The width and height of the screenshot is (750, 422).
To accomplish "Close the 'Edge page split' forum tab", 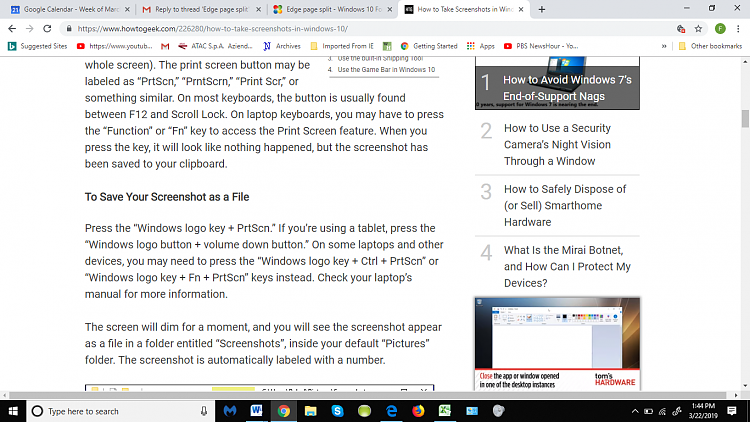I will (x=390, y=9).
